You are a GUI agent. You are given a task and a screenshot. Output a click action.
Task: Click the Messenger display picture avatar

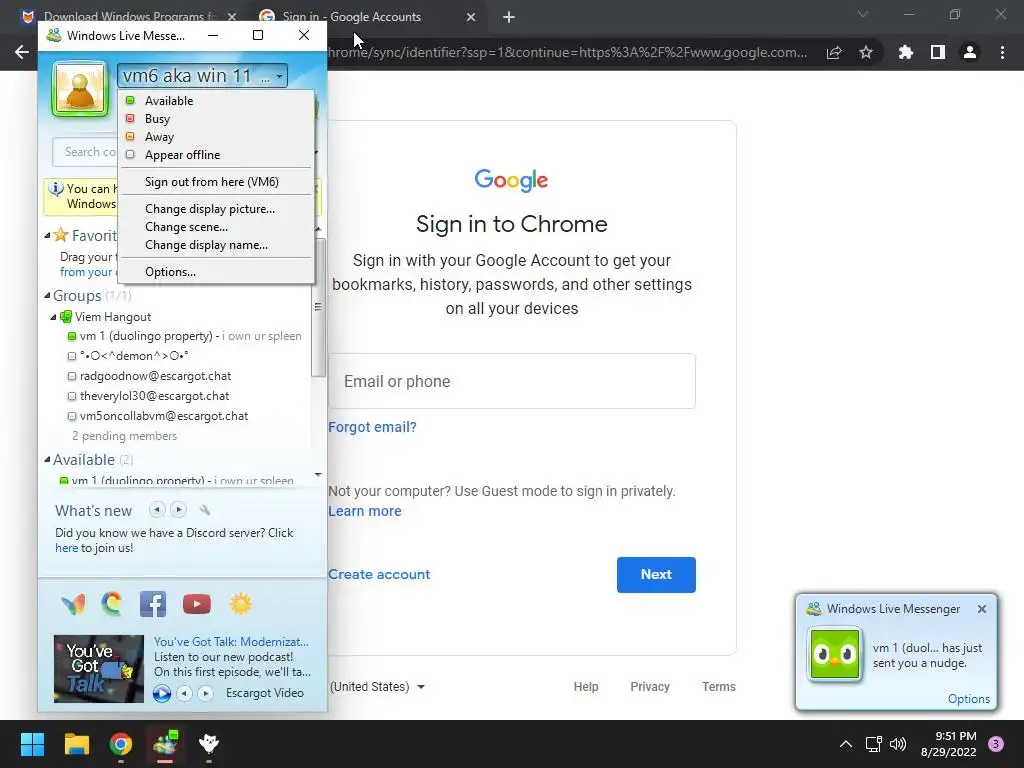[x=80, y=89]
